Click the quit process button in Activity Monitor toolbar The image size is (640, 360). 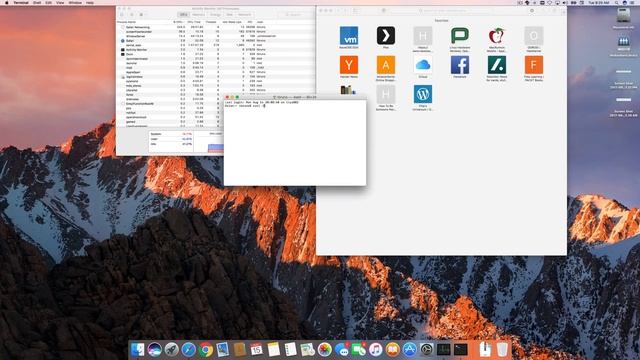tap(122, 15)
